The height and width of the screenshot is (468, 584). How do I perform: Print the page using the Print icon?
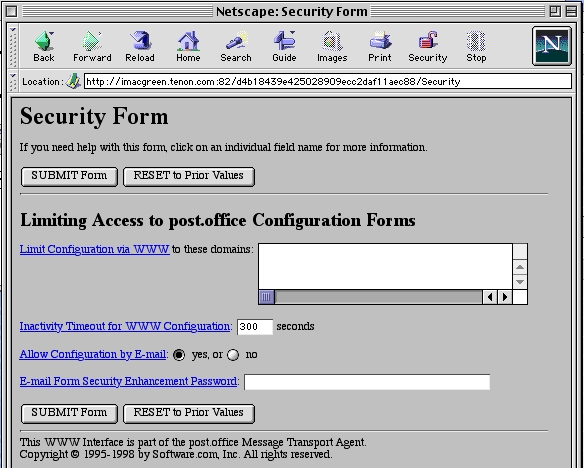coord(380,46)
